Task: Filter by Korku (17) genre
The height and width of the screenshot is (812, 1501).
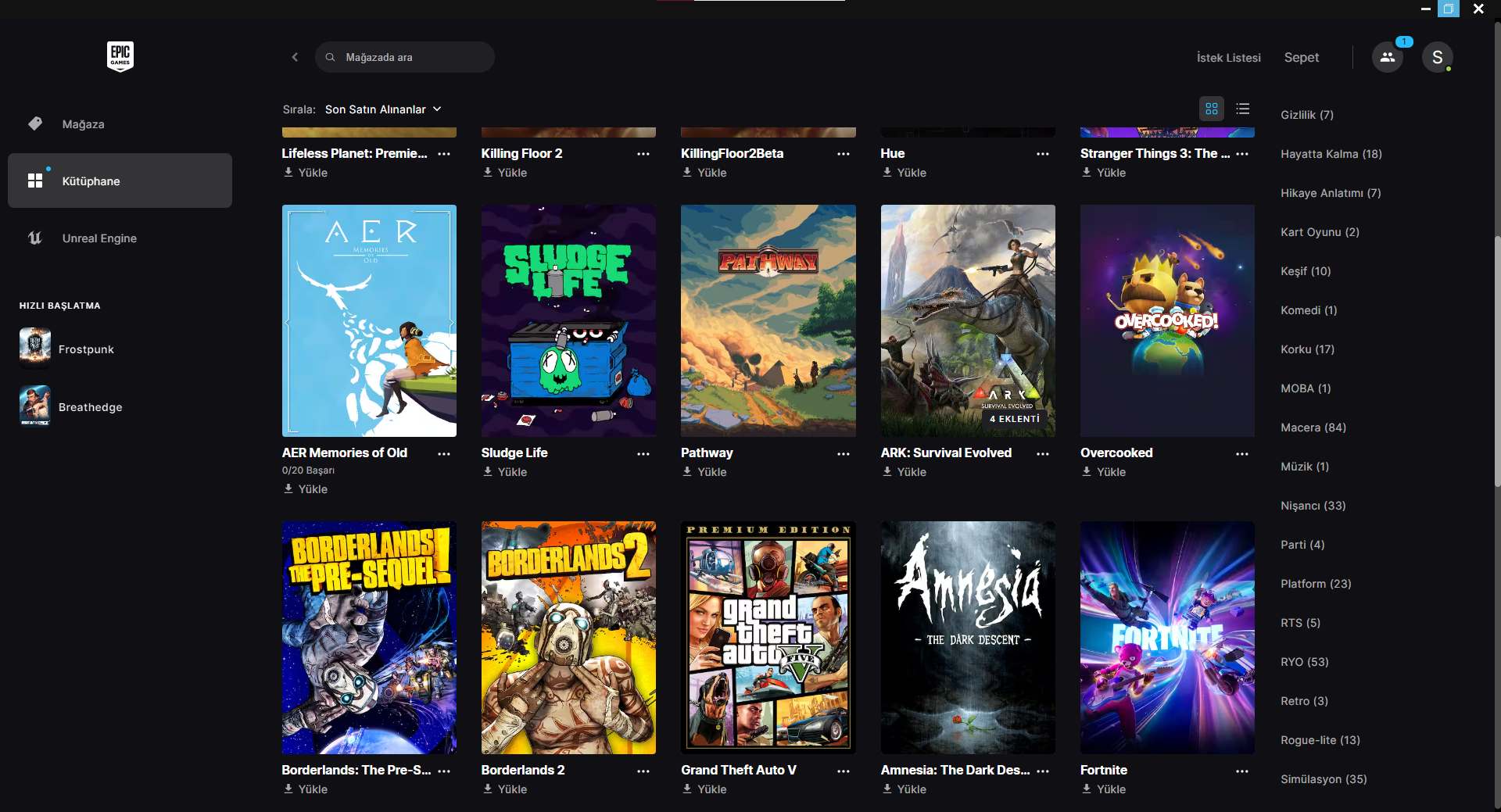Action: click(1307, 349)
